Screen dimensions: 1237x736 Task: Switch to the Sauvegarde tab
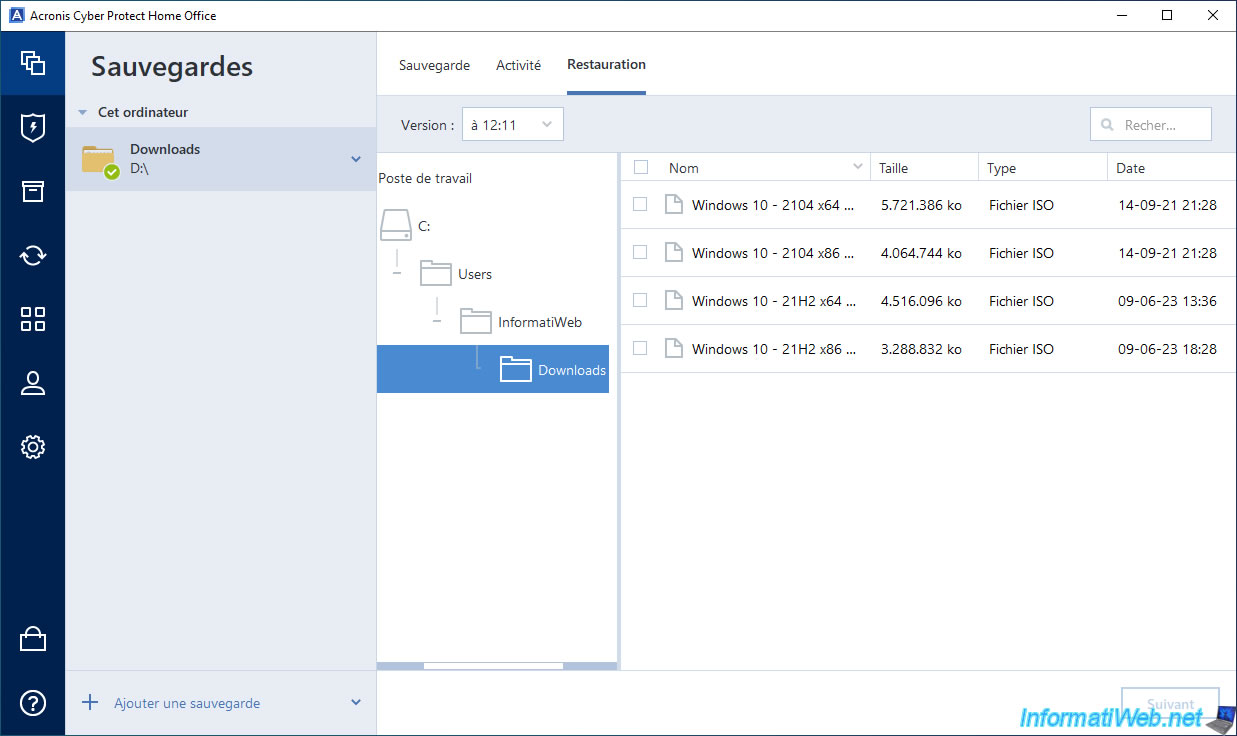[x=434, y=65]
